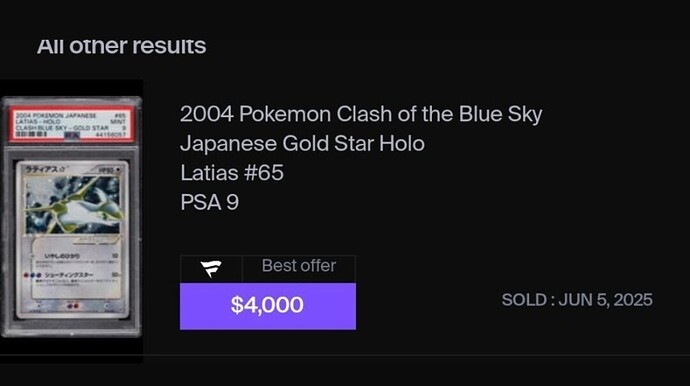Click the $4,000 price button
Image resolution: width=690 pixels, height=386 pixels.
(268, 306)
